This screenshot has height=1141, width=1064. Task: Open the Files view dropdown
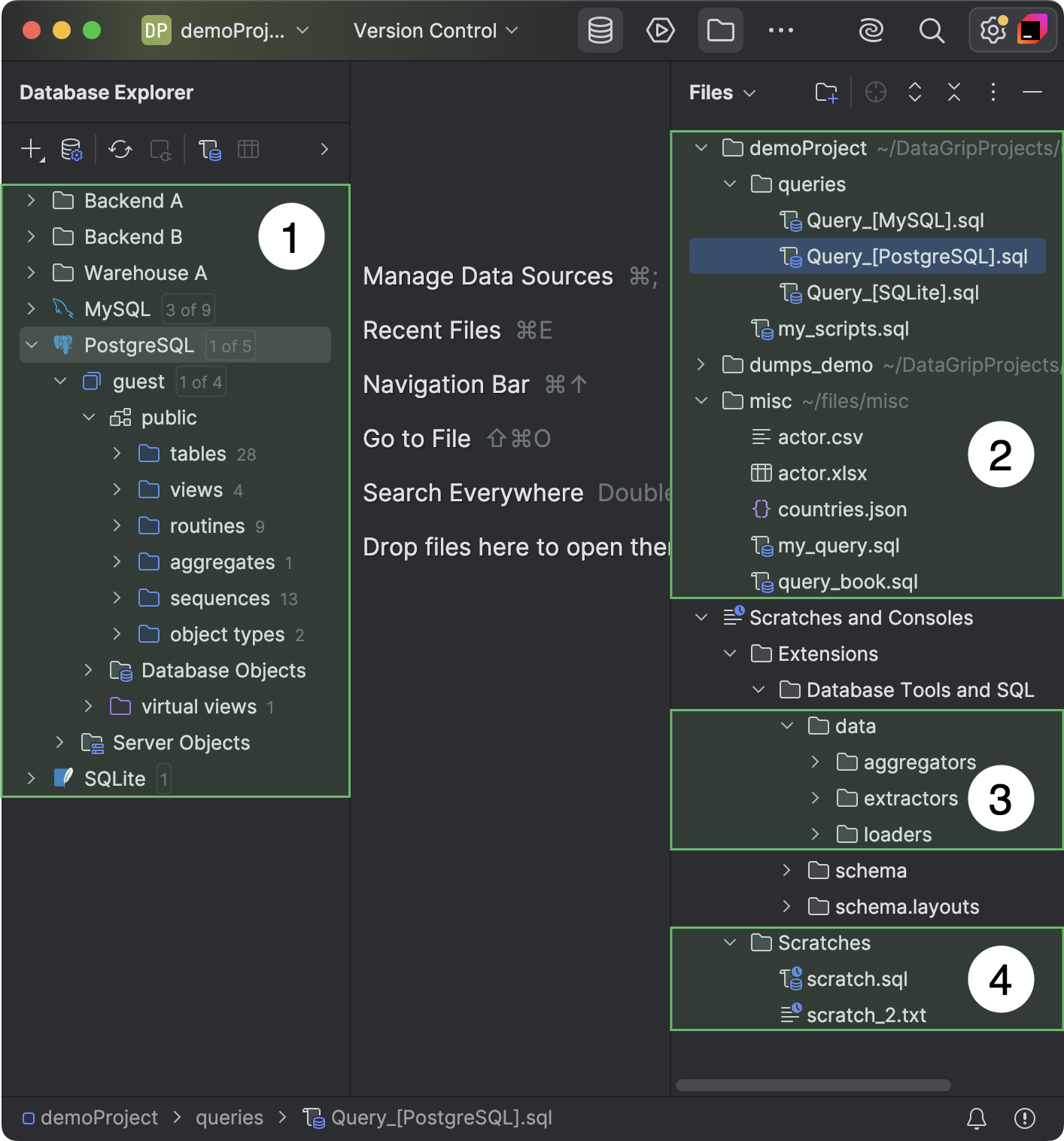pyautogui.click(x=722, y=93)
